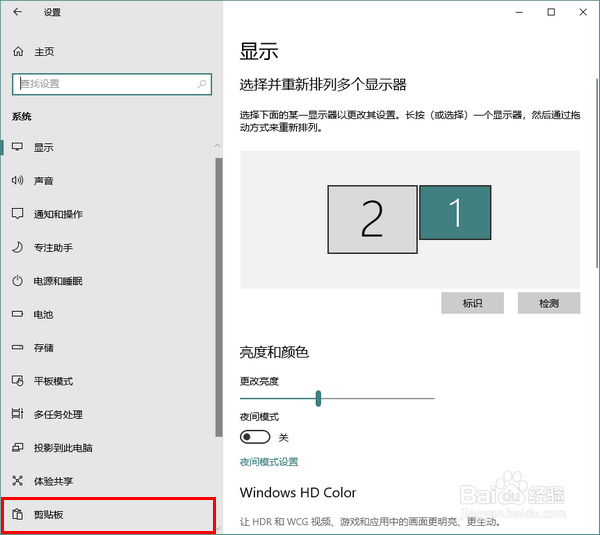This screenshot has height=535, width=600.
Task: Close the 设置 window
Action: pos(583,12)
